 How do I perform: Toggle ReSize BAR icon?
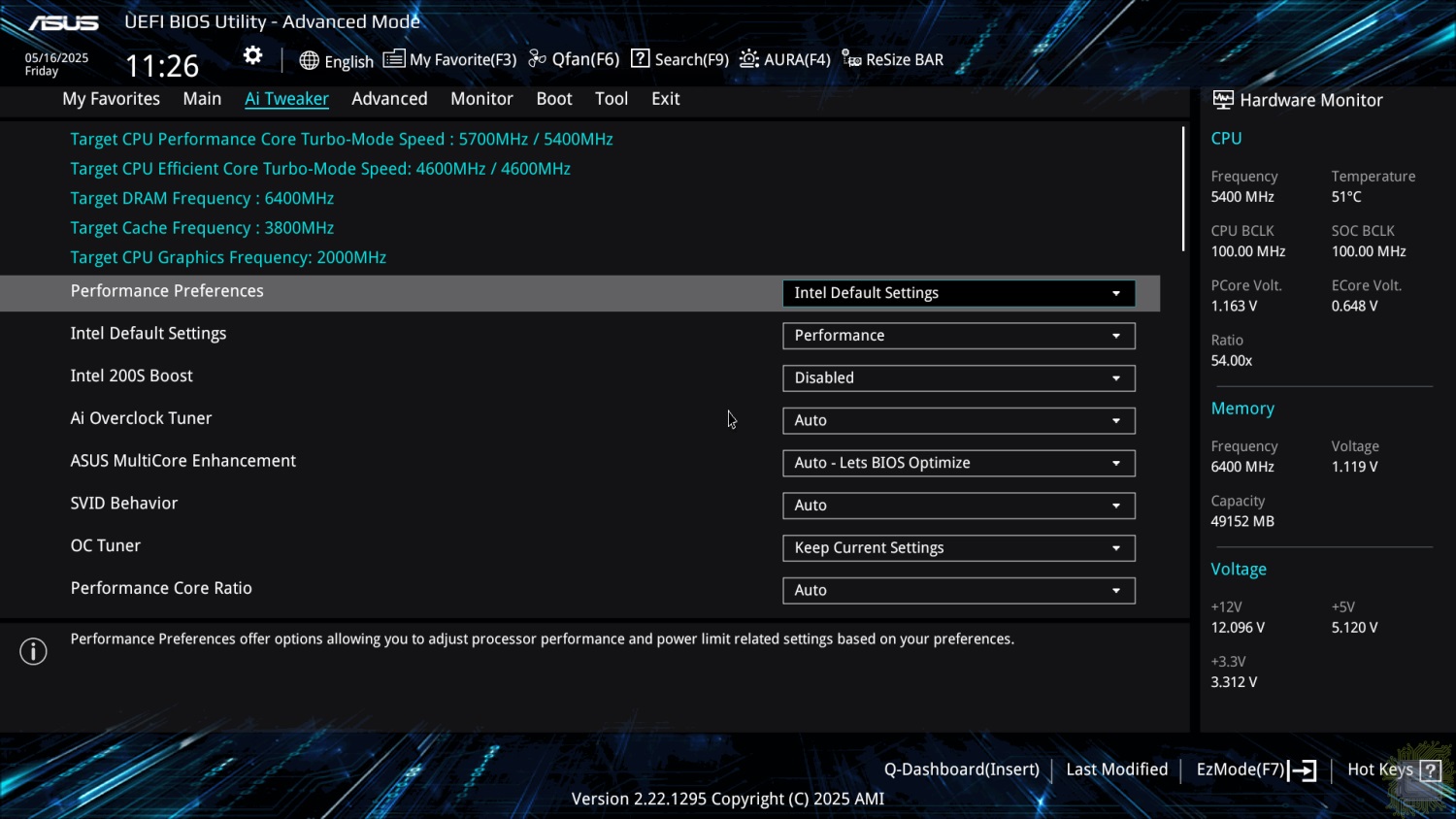tap(851, 59)
